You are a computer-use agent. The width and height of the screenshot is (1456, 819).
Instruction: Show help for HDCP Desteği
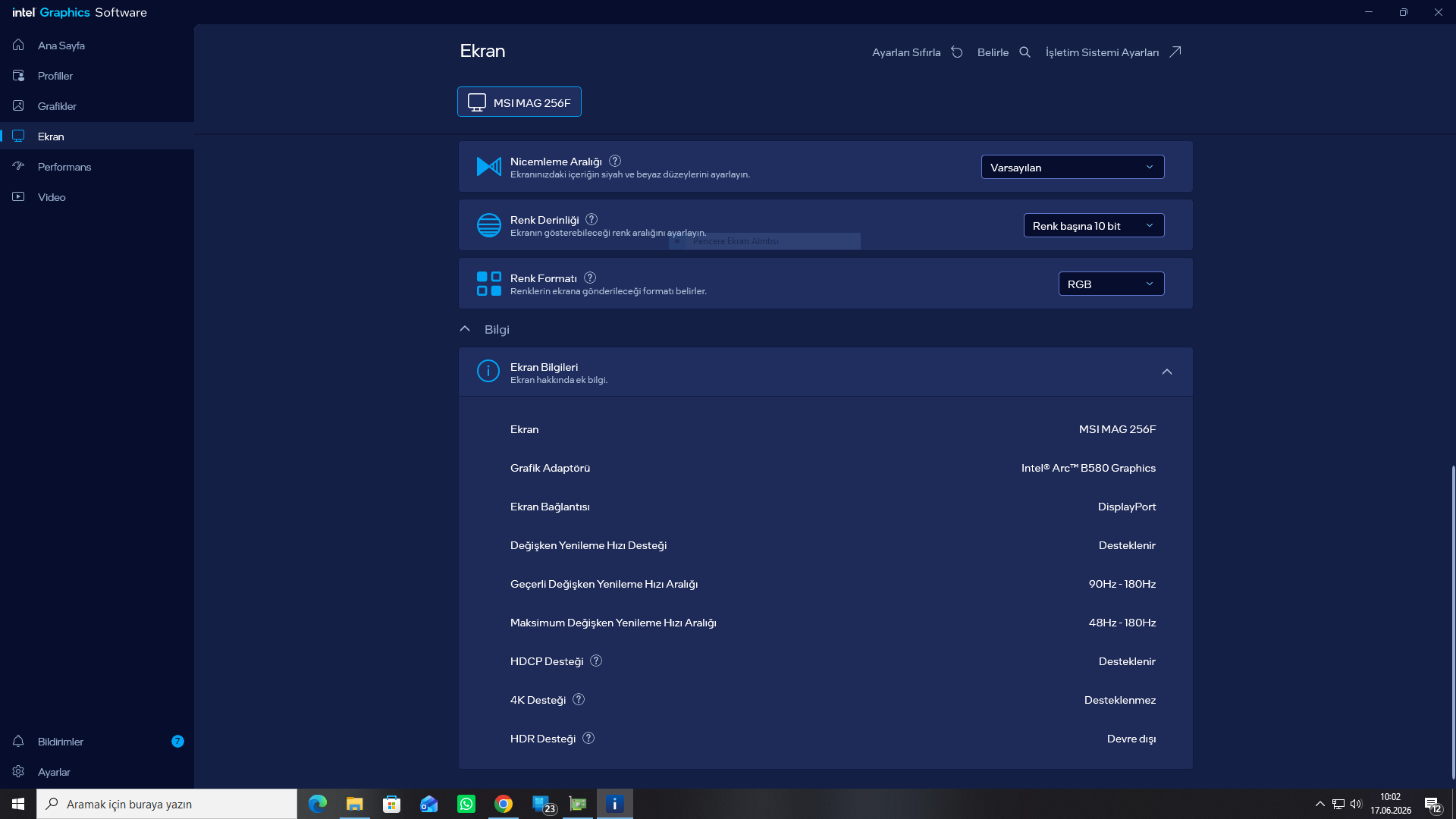tap(596, 661)
